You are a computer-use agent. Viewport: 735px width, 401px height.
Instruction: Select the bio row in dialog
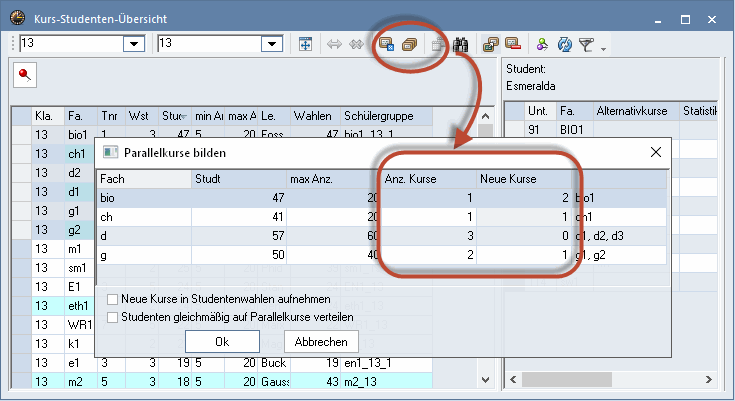pyautogui.click(x=382, y=198)
